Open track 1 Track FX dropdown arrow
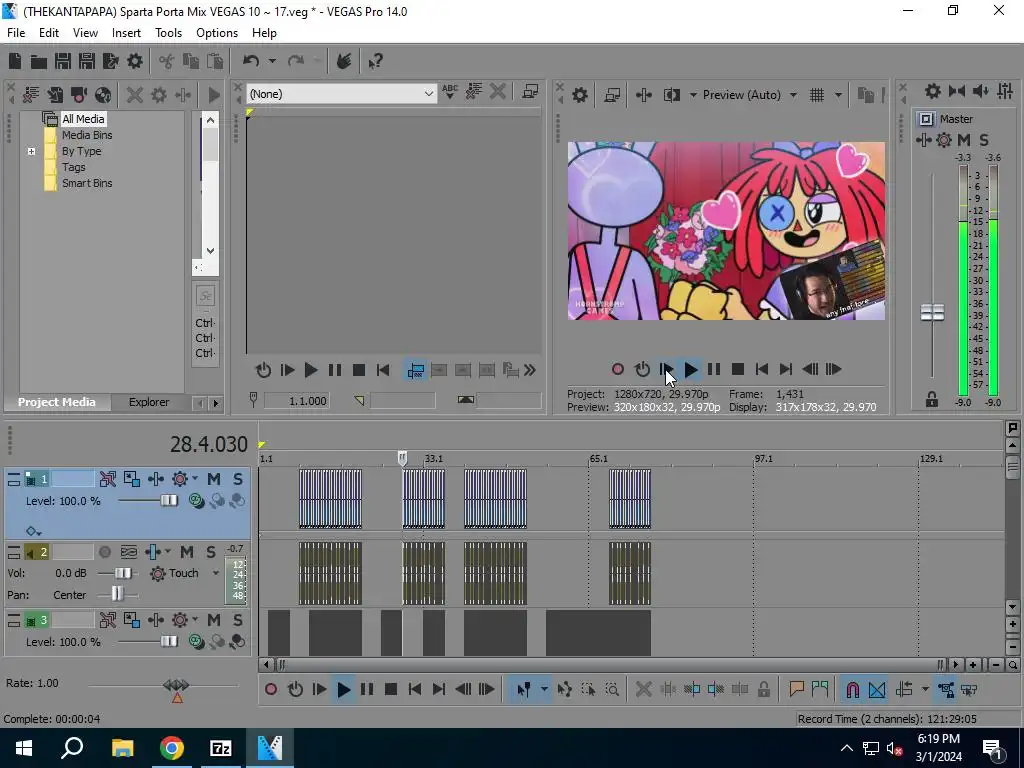 pyautogui.click(x=195, y=479)
